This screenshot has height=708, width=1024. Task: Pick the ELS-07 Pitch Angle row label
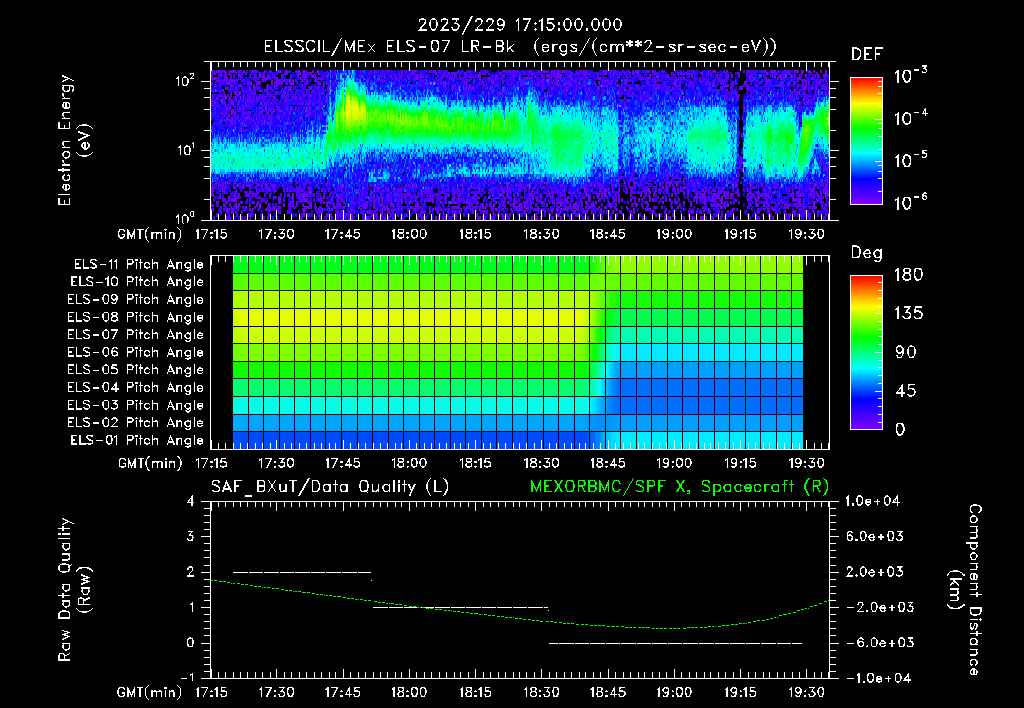[x=136, y=335]
